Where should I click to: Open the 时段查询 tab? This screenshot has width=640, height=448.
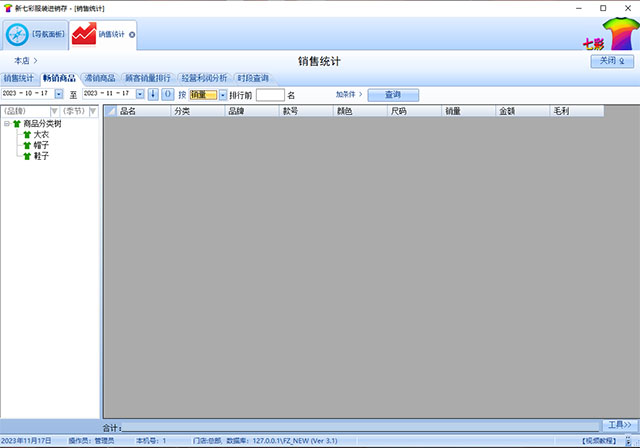tap(253, 78)
